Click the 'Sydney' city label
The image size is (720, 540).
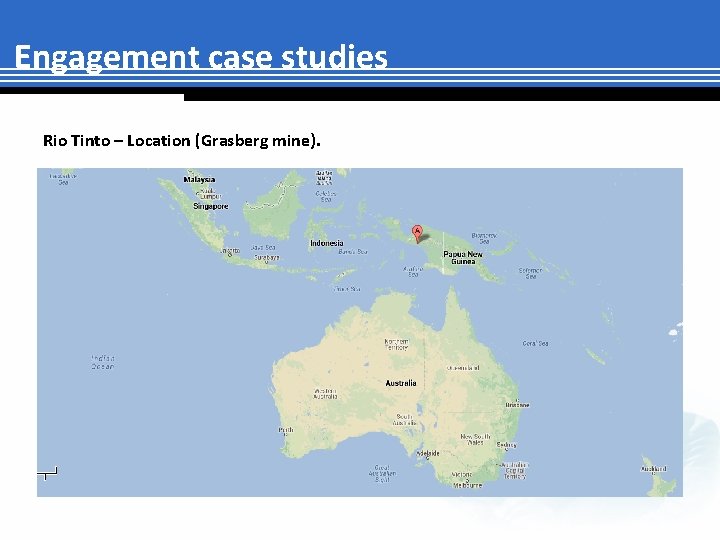[x=506, y=445]
